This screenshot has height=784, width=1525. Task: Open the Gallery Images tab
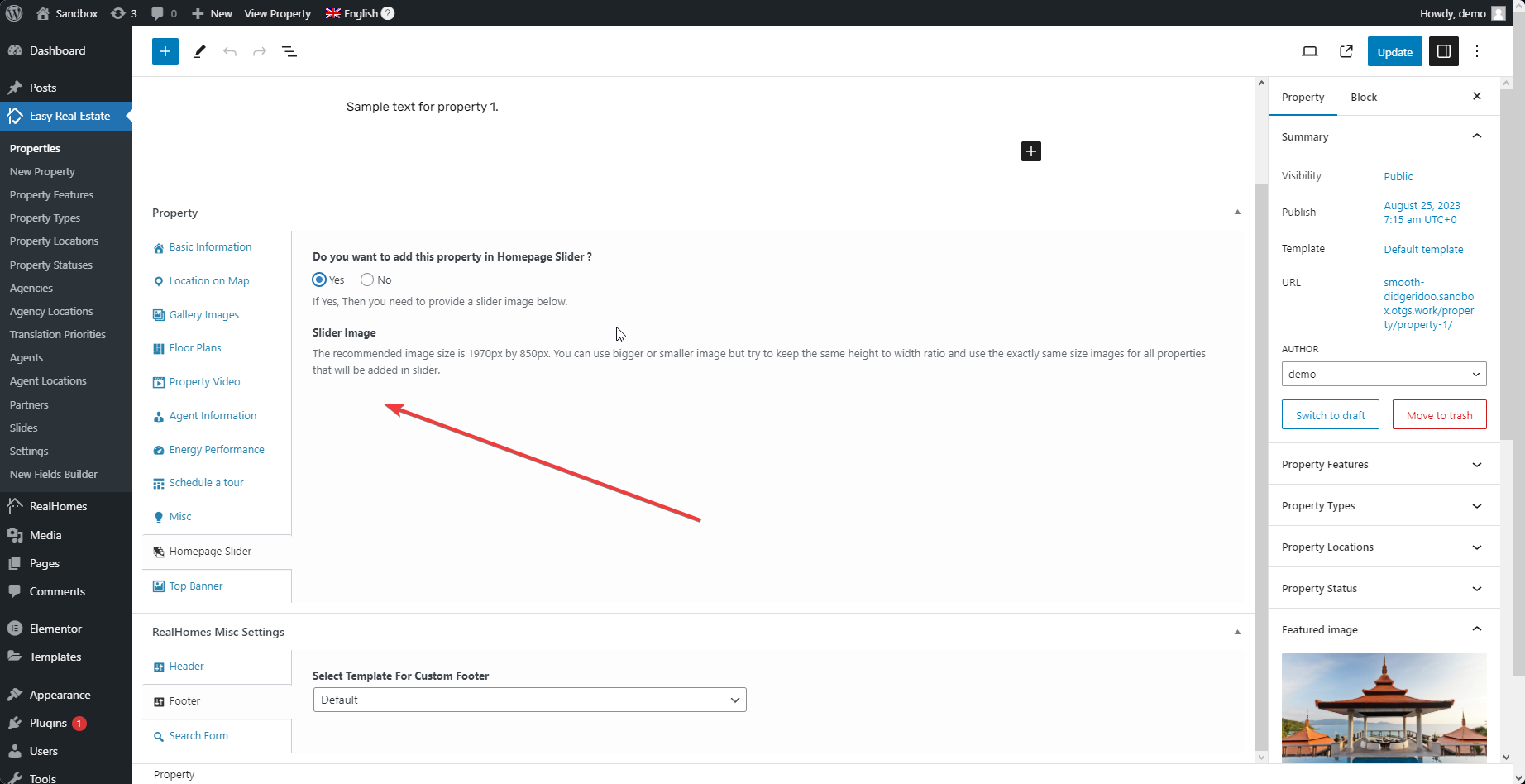(x=203, y=314)
